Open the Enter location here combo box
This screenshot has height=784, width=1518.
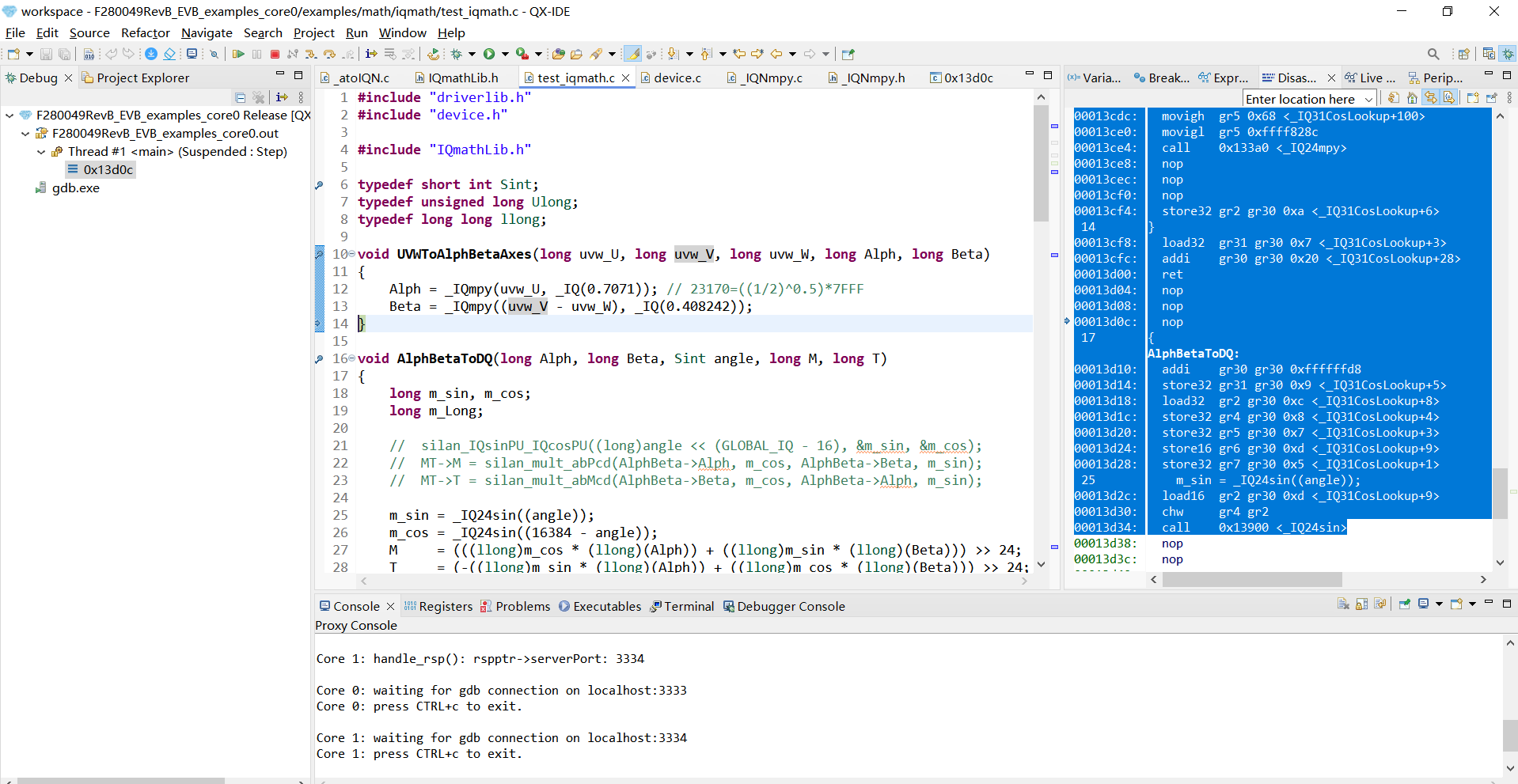pyautogui.click(x=1310, y=99)
